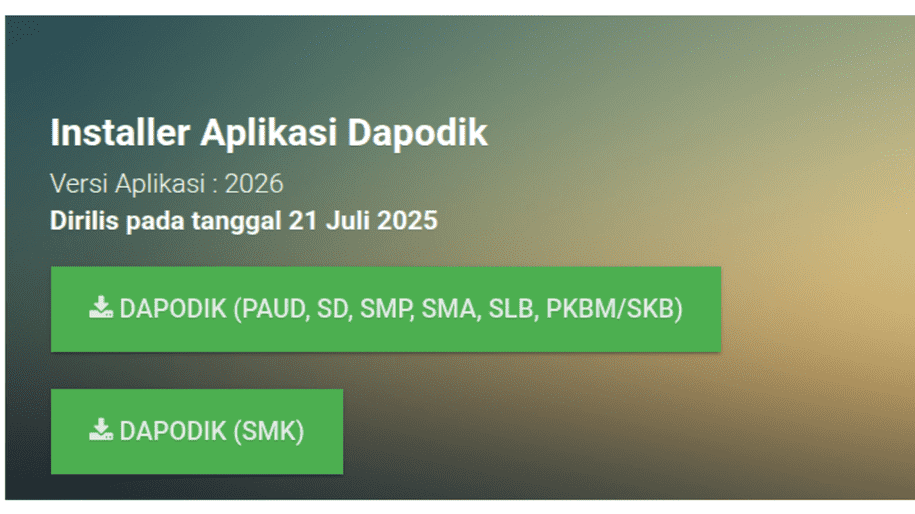
Task: Click the version number "2026"
Action: (x=254, y=183)
